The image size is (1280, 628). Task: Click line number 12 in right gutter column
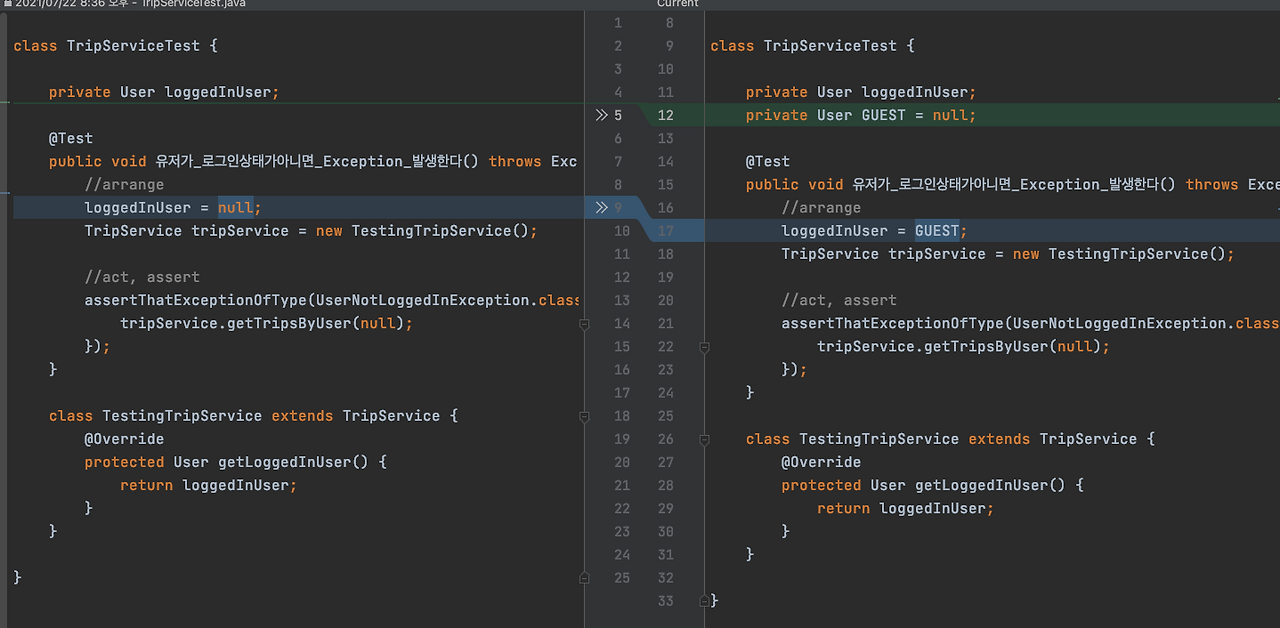point(666,115)
